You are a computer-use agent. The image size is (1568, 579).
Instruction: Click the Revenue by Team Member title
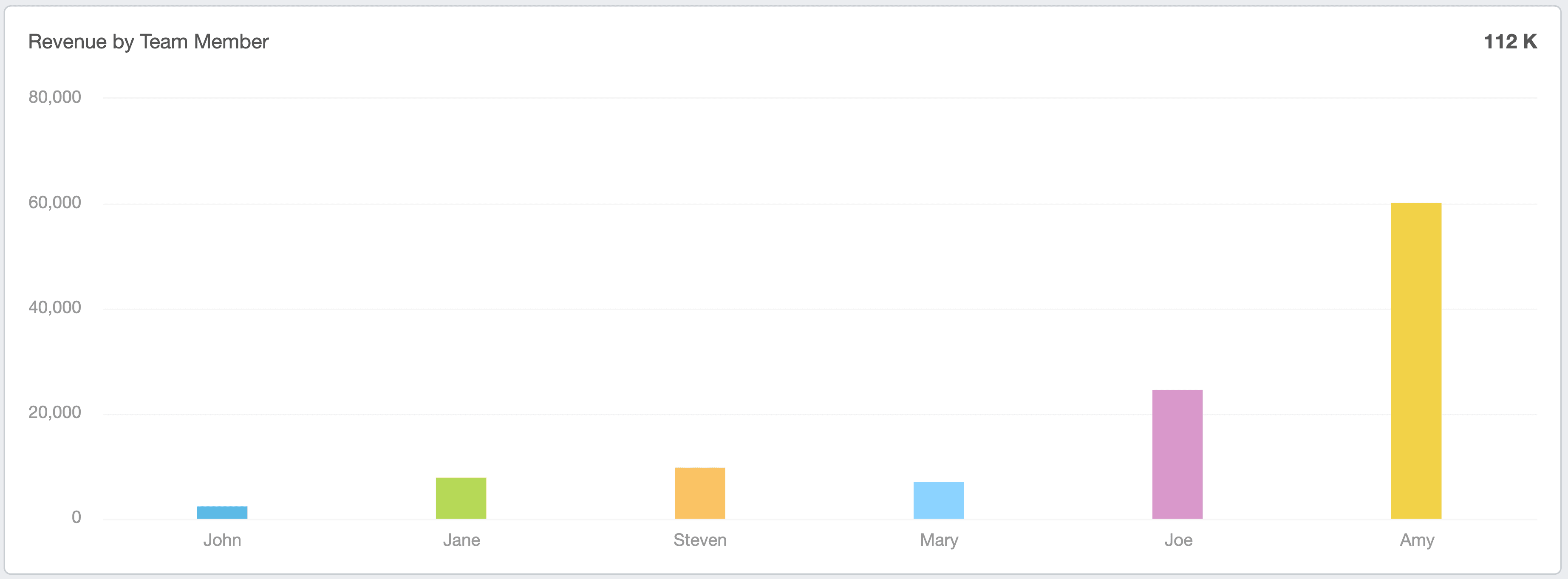pyautogui.click(x=149, y=41)
